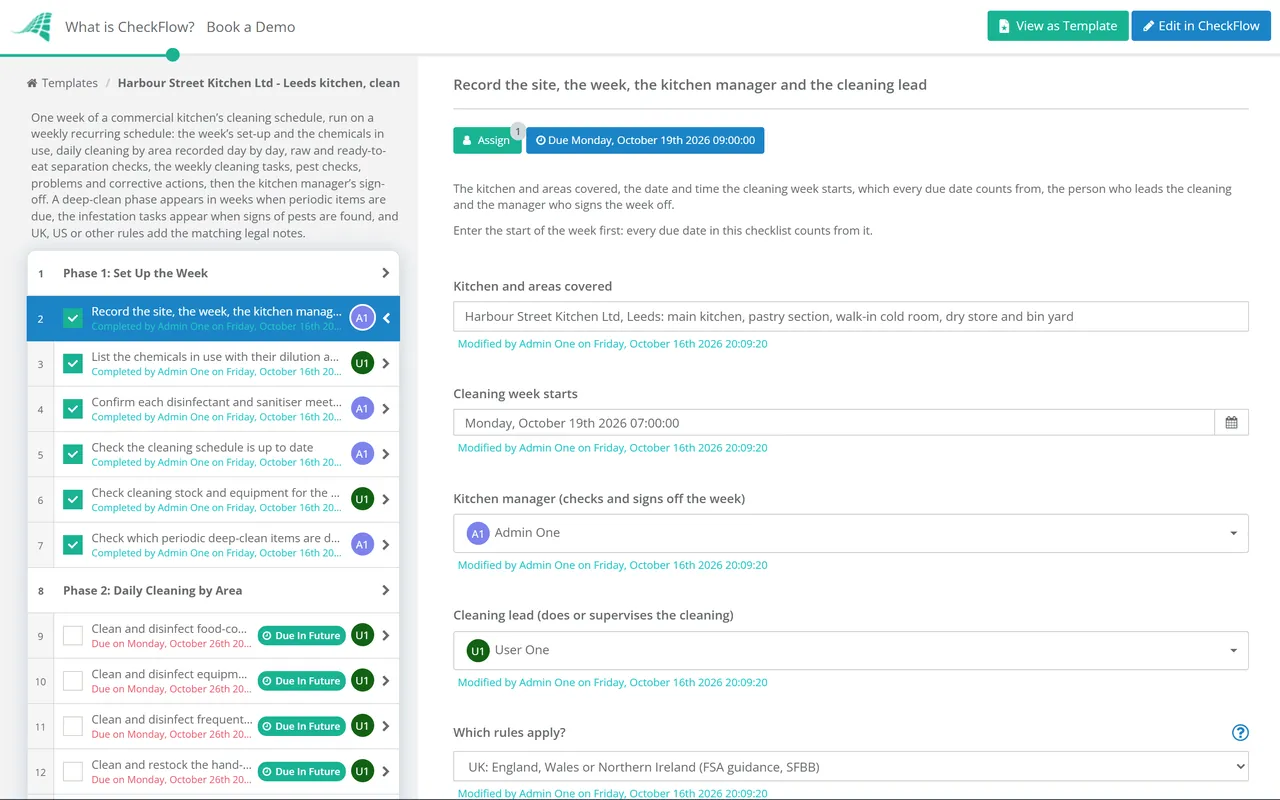Uncheck the Record the site task checkbox

73,318
